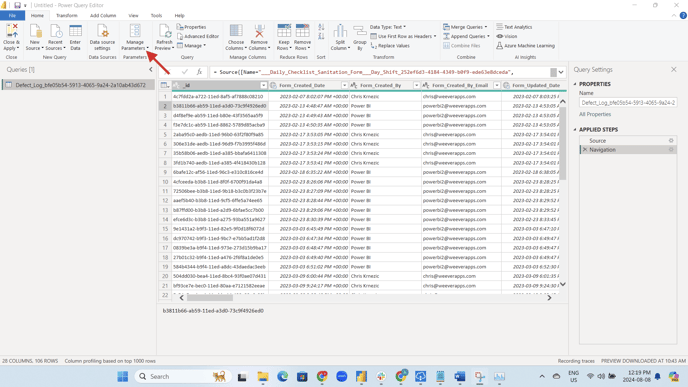Image resolution: width=688 pixels, height=387 pixels.
Task: Click the Keep Rows icon
Action: [284, 31]
